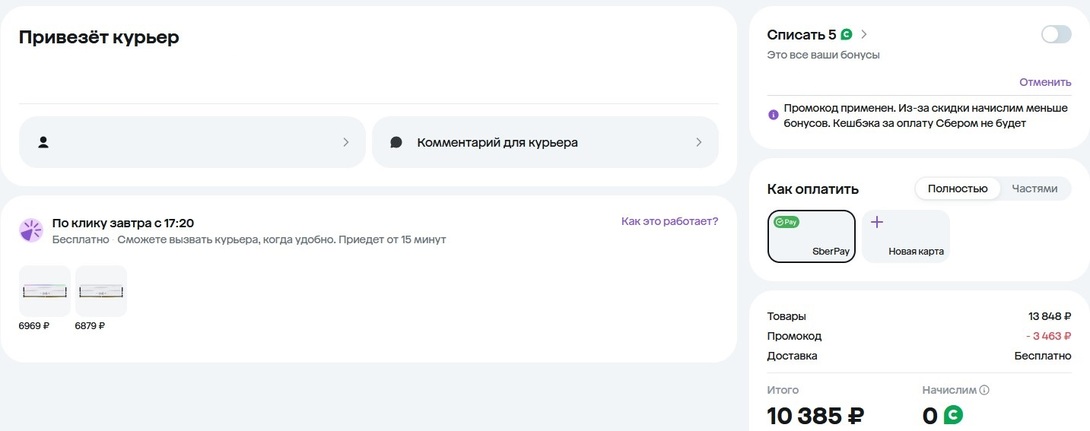Click the purple delivery spinner icon
Viewport: 1090px width, 431px height.
coord(31,230)
